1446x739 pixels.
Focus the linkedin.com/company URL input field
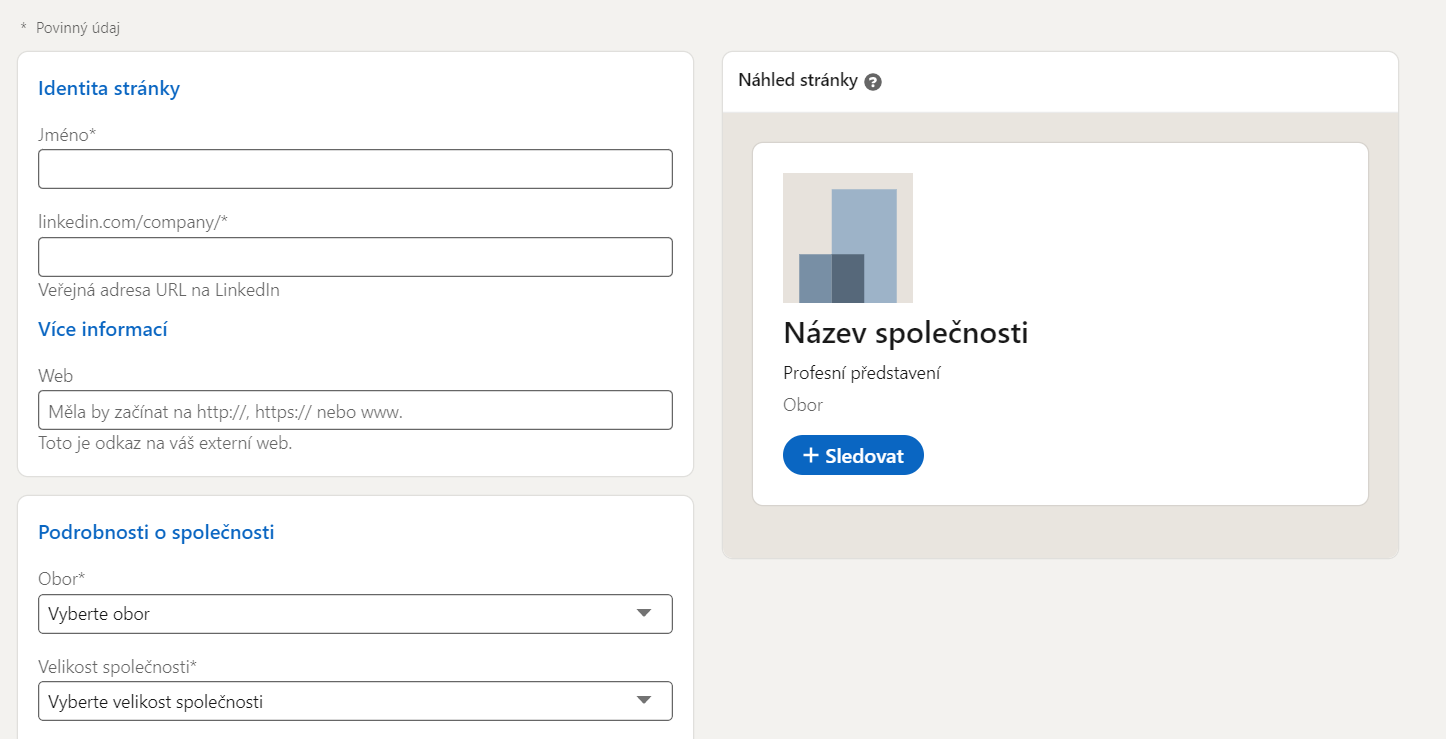pos(355,257)
